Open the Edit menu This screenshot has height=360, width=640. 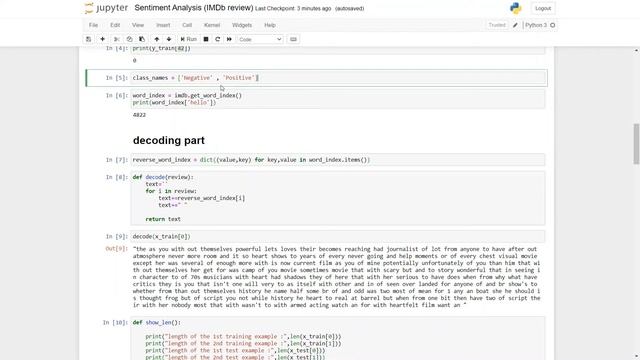pyautogui.click(x=115, y=25)
